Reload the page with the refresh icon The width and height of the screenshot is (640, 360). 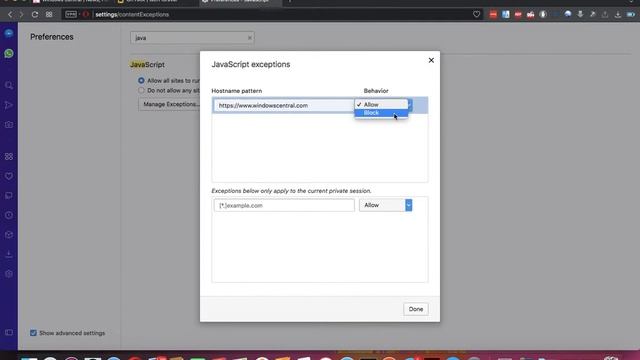[35, 14]
